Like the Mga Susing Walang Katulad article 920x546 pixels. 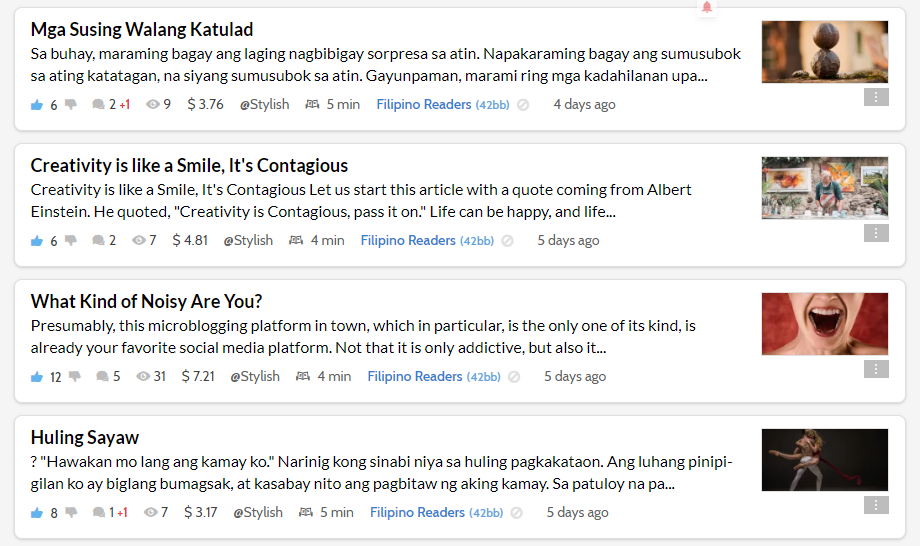pos(37,105)
